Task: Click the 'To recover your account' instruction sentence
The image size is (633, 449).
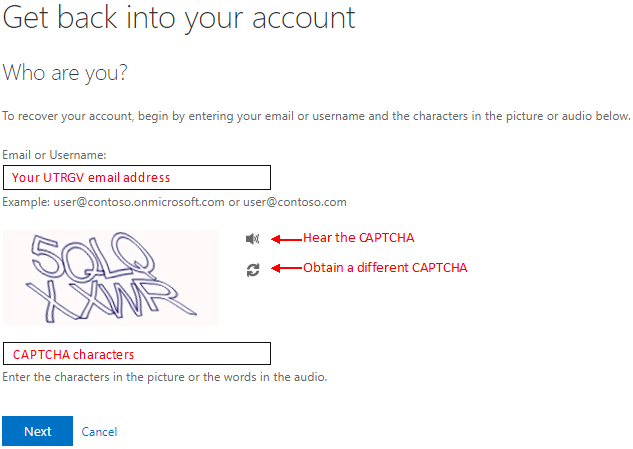Action: tap(316, 116)
